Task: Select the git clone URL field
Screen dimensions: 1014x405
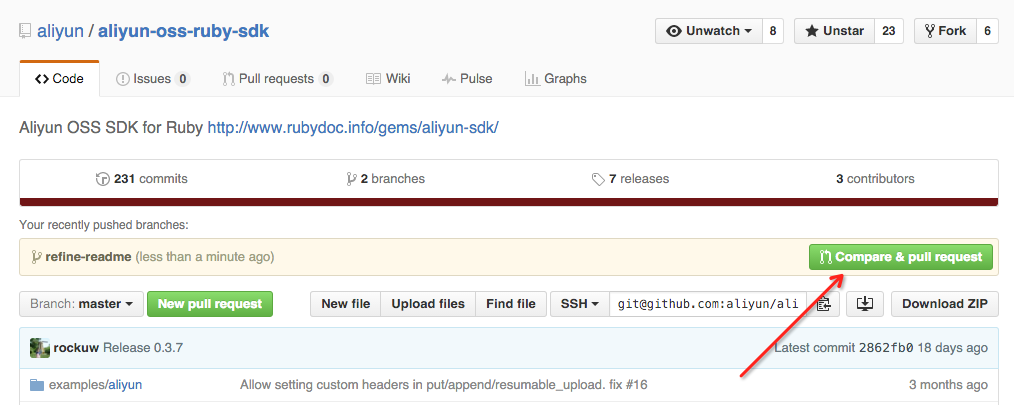Action: tap(708, 304)
